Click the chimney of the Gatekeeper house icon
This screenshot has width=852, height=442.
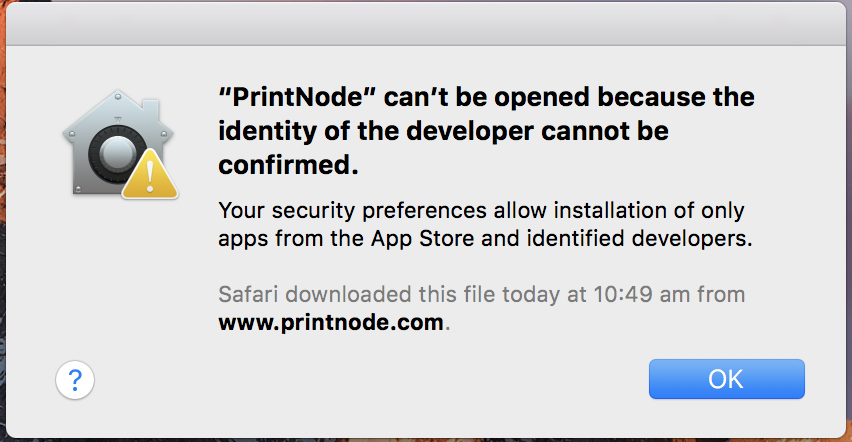tap(151, 109)
